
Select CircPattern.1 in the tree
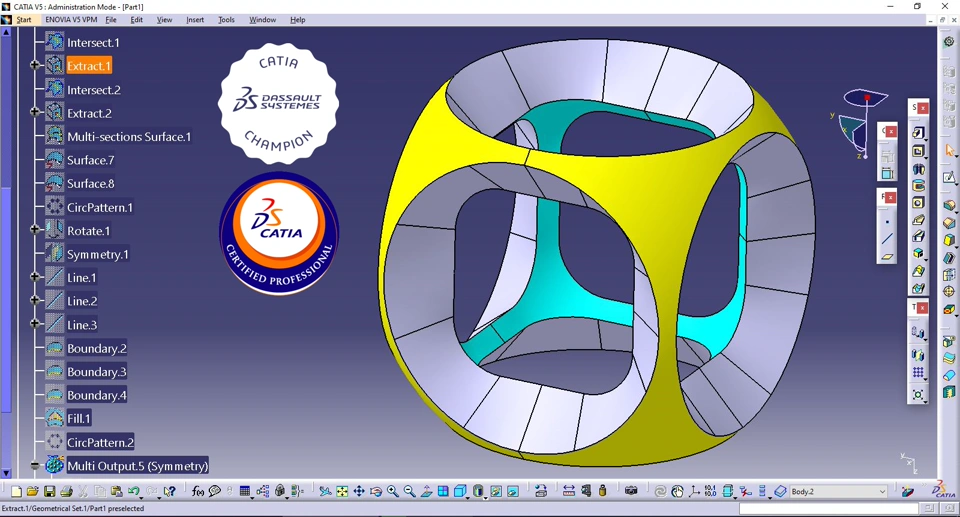100,207
